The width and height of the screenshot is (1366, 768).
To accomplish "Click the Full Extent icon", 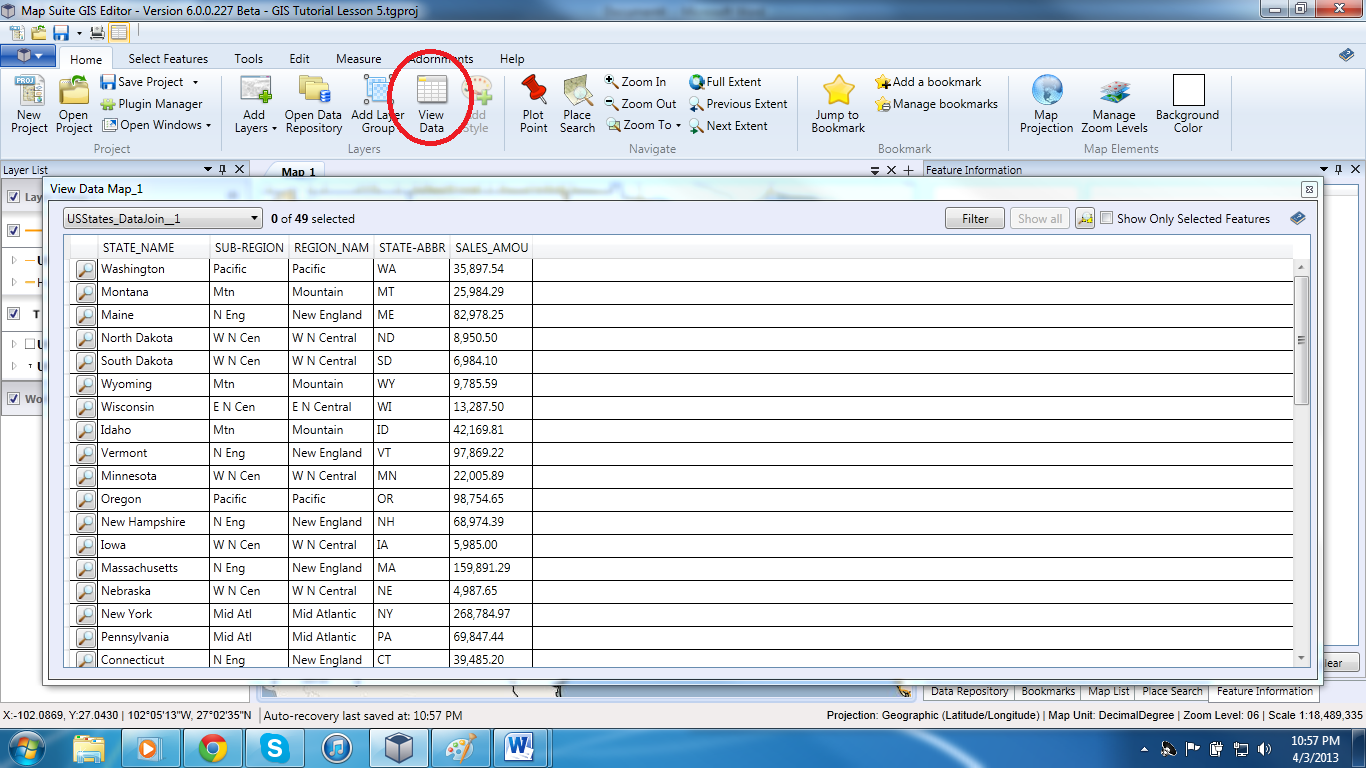I will (697, 82).
